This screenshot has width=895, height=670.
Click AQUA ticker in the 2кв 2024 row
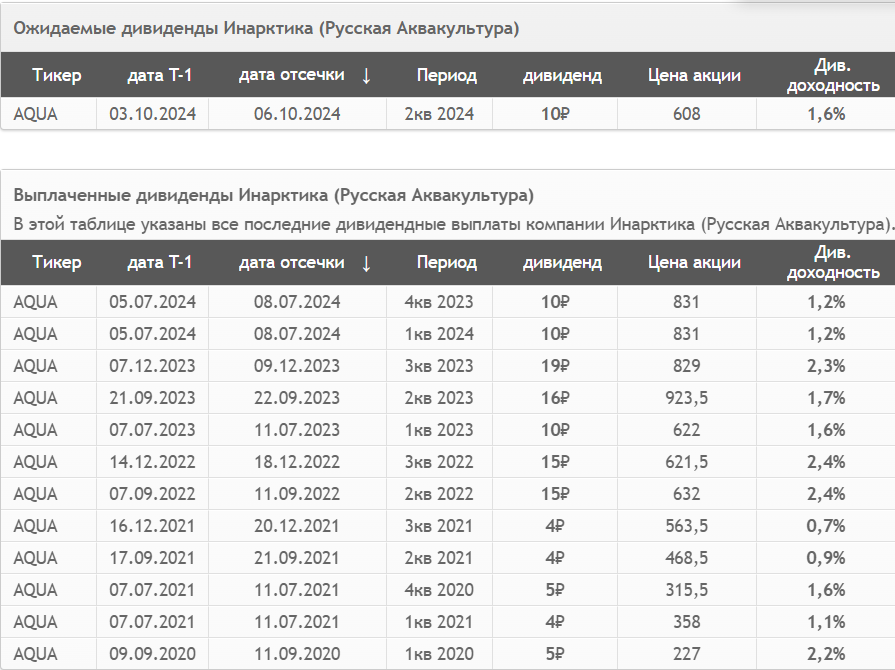[35, 114]
